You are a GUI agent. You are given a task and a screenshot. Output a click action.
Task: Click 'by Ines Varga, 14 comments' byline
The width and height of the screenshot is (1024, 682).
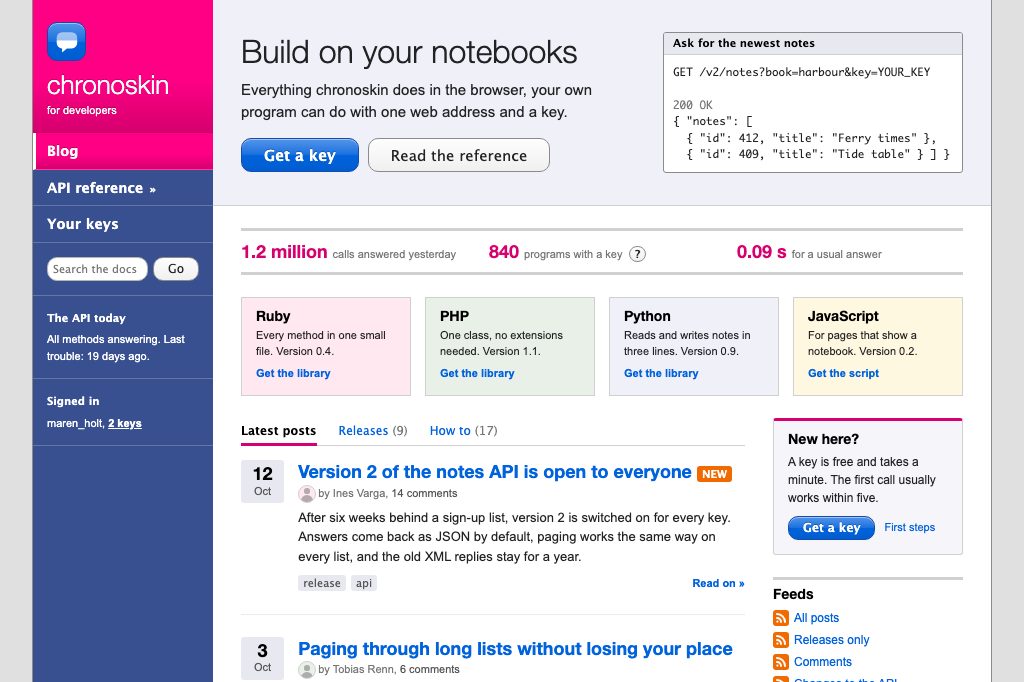click(x=388, y=494)
